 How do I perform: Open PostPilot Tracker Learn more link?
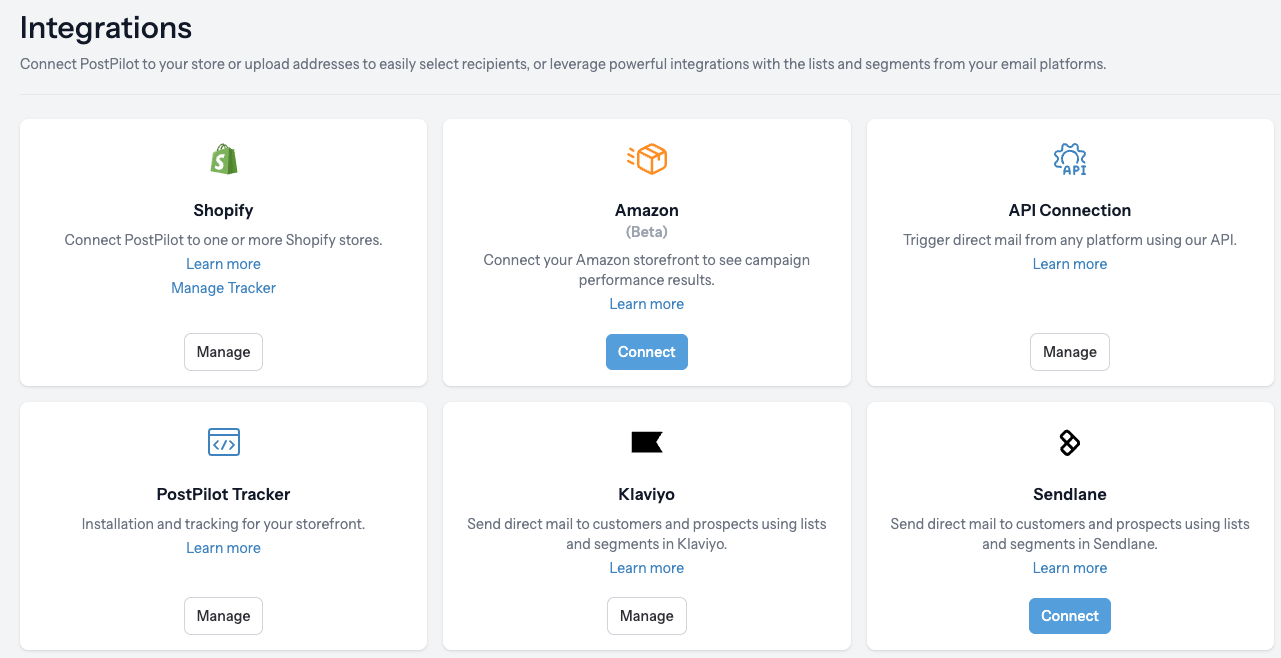click(223, 548)
